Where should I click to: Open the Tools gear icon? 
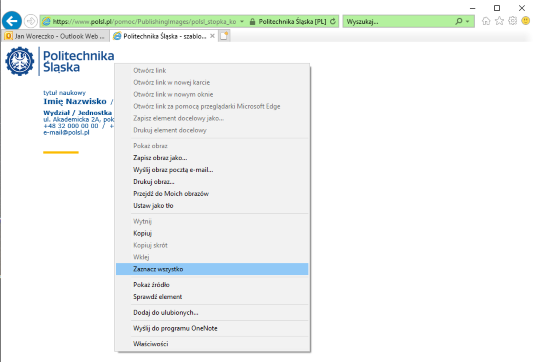pos(512,21)
